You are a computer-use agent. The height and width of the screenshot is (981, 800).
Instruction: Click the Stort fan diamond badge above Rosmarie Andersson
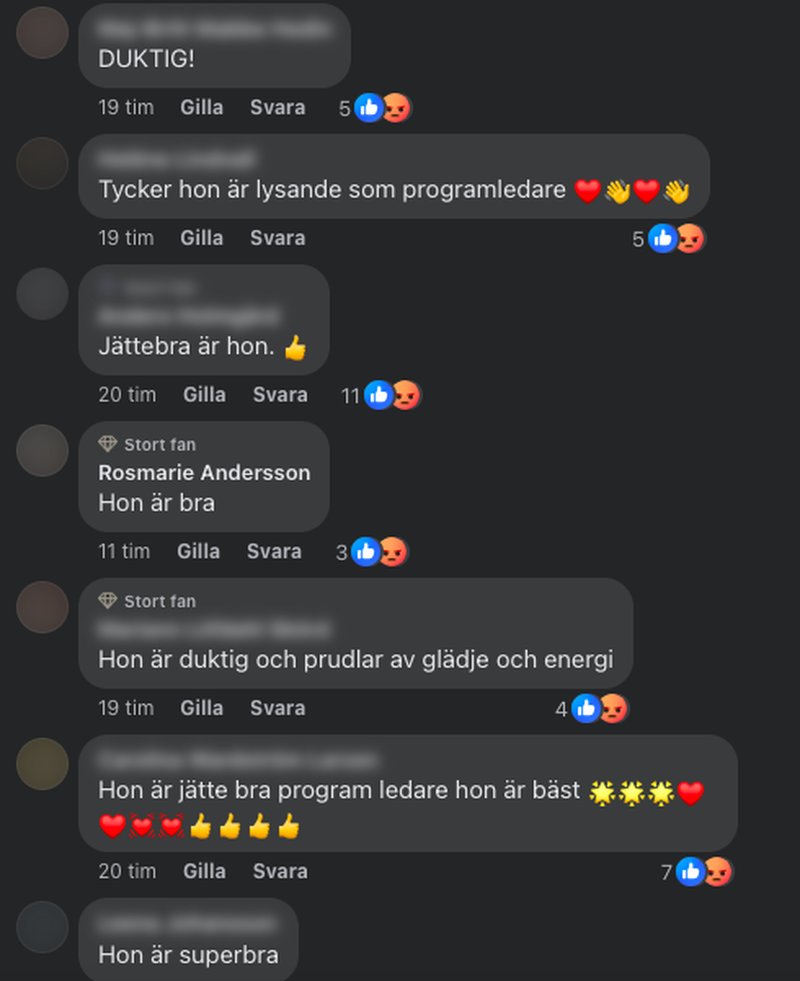pyautogui.click(x=147, y=444)
